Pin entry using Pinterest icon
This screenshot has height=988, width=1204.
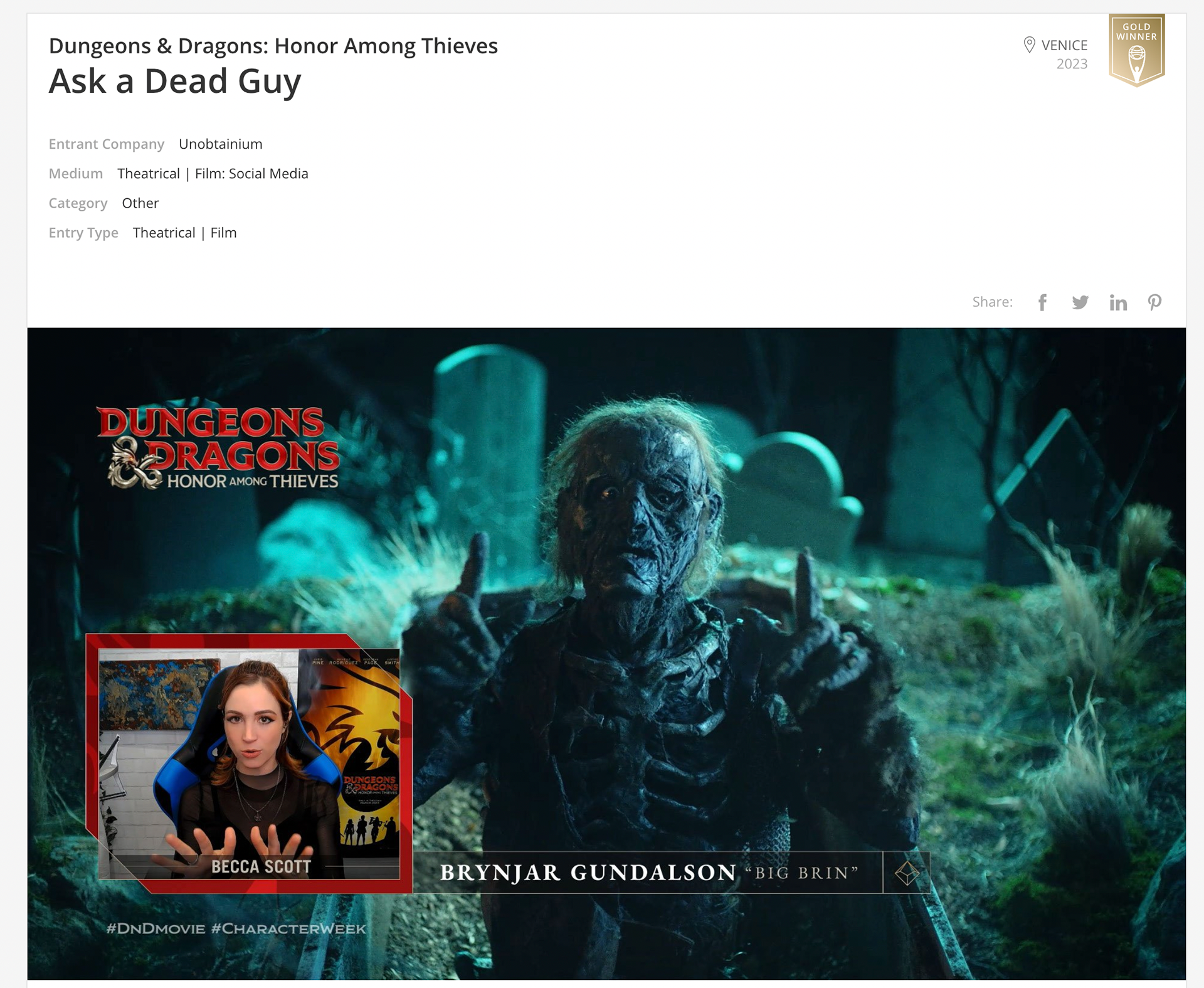pos(1154,302)
